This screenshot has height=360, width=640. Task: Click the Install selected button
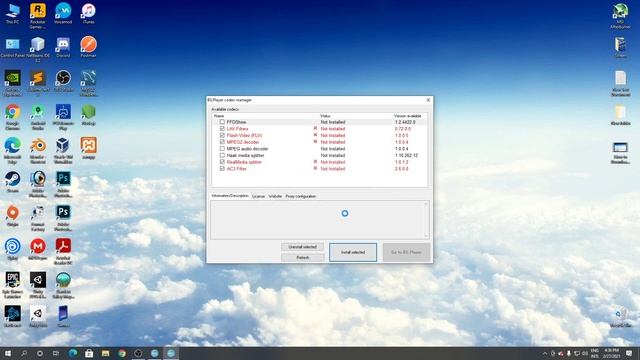[x=353, y=252]
